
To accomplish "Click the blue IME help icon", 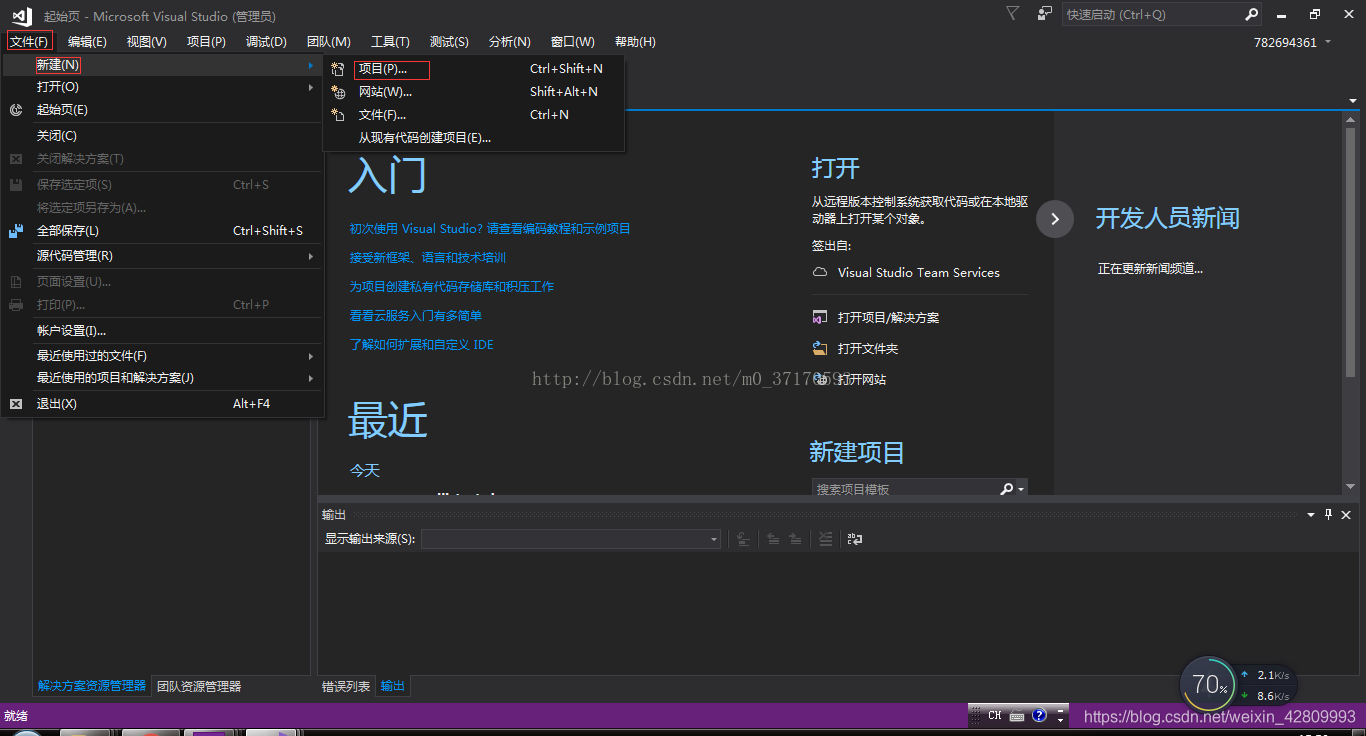I will pos(1039,716).
